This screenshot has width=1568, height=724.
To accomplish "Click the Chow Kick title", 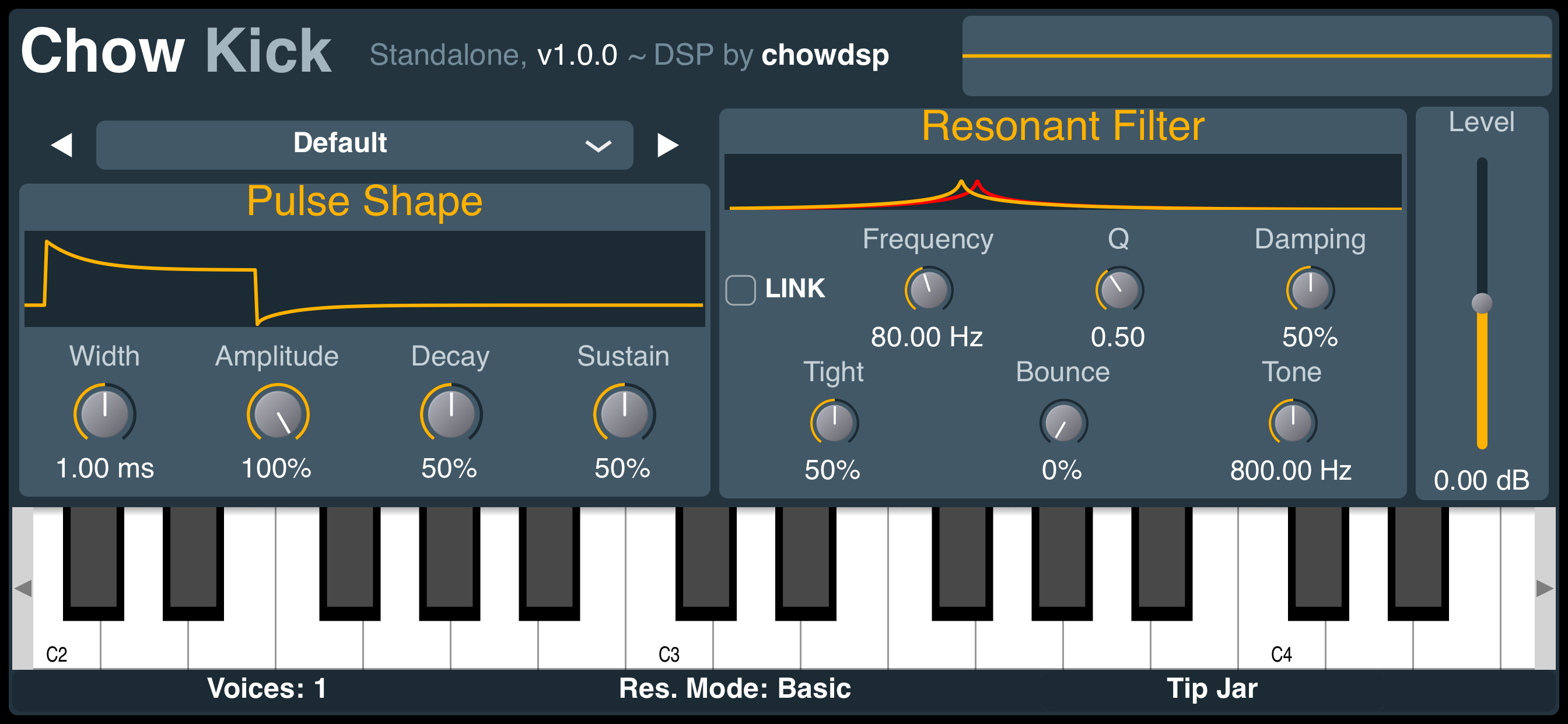I will tap(176, 51).
